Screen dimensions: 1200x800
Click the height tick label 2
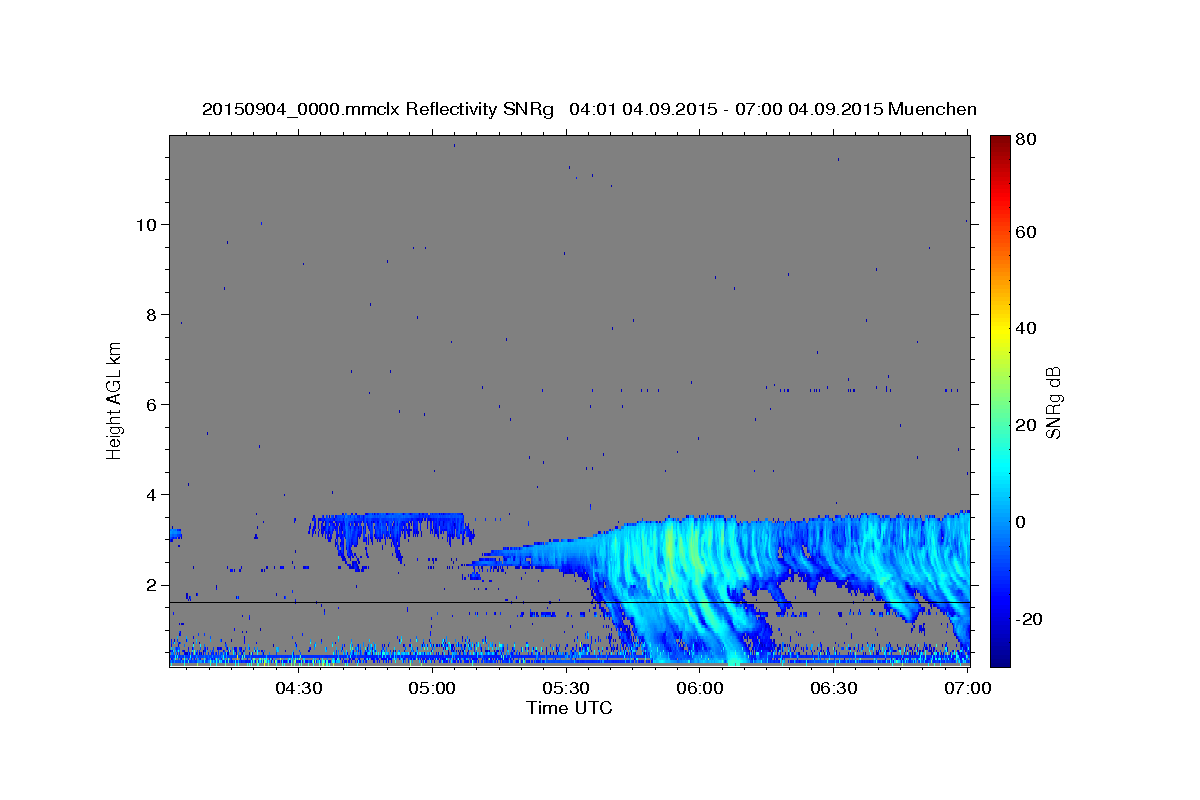click(x=150, y=585)
